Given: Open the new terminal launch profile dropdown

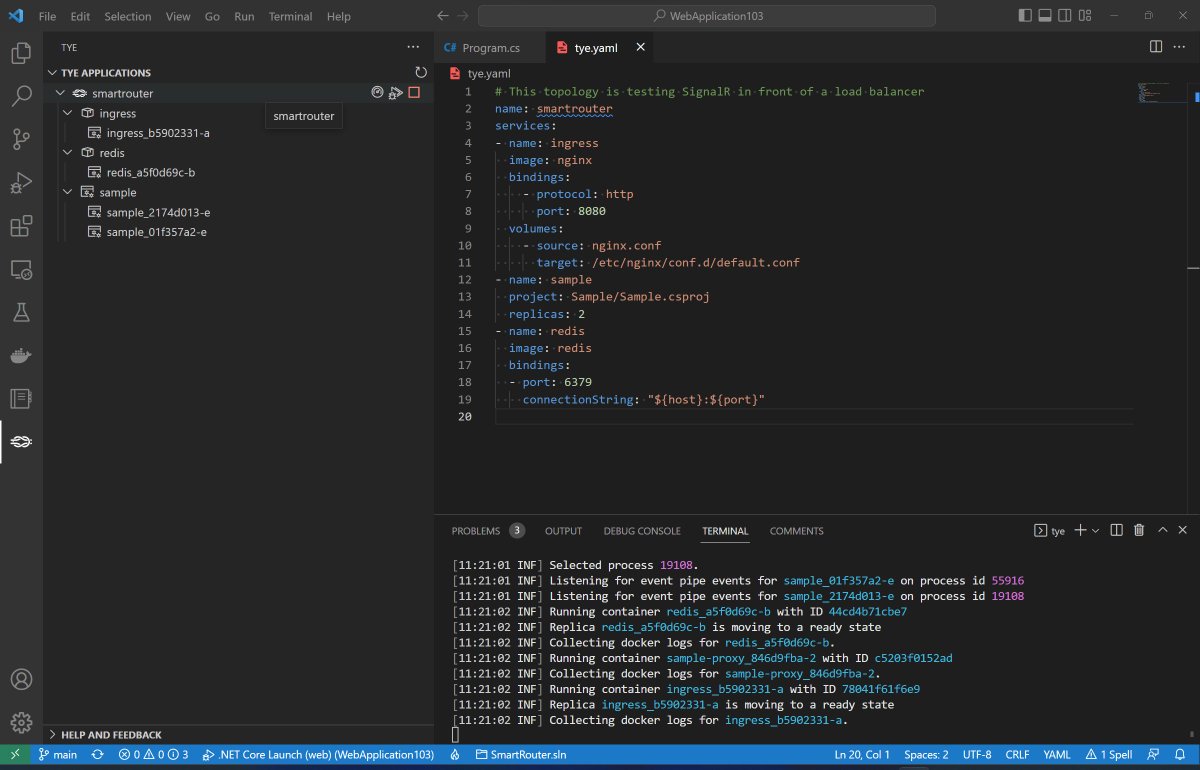Looking at the screenshot, I should click(x=1095, y=530).
